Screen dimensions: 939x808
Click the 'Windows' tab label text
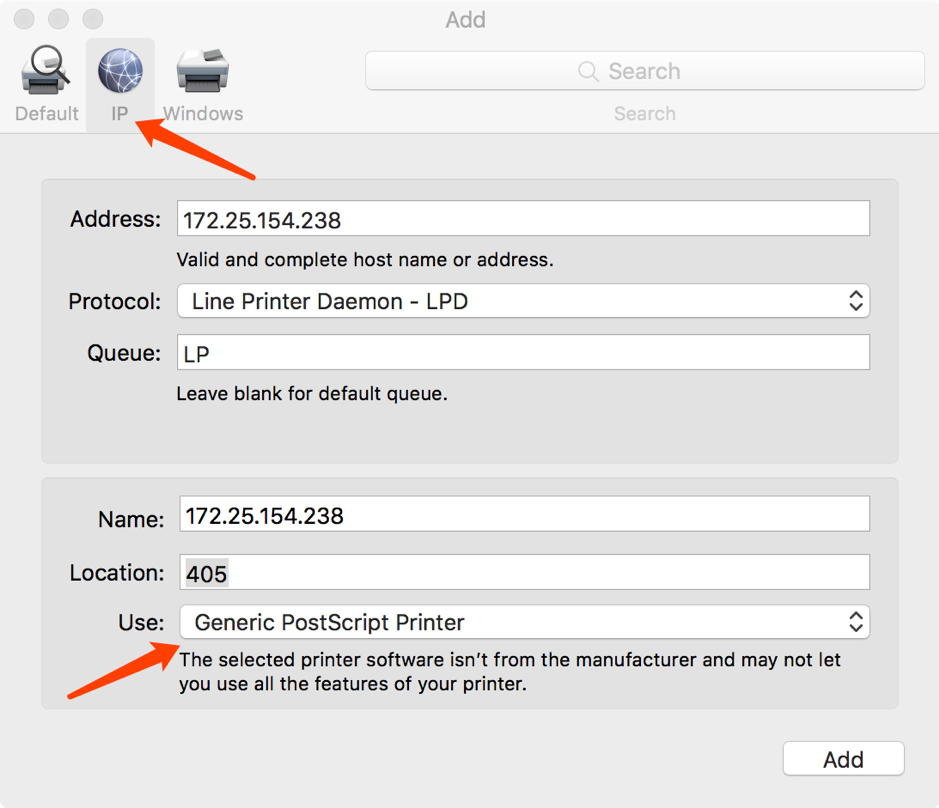pos(203,114)
